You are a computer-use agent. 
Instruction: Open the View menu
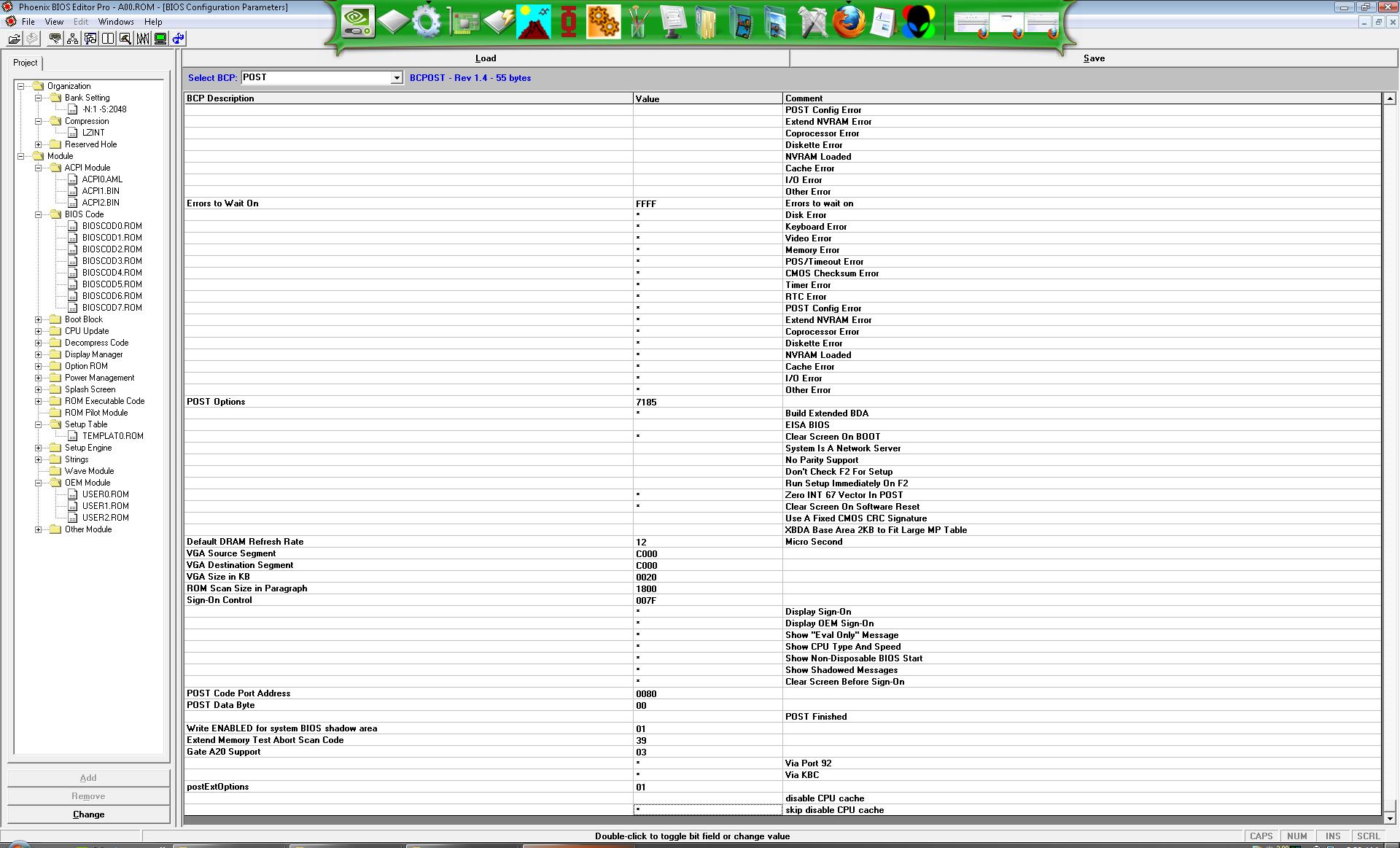point(54,22)
